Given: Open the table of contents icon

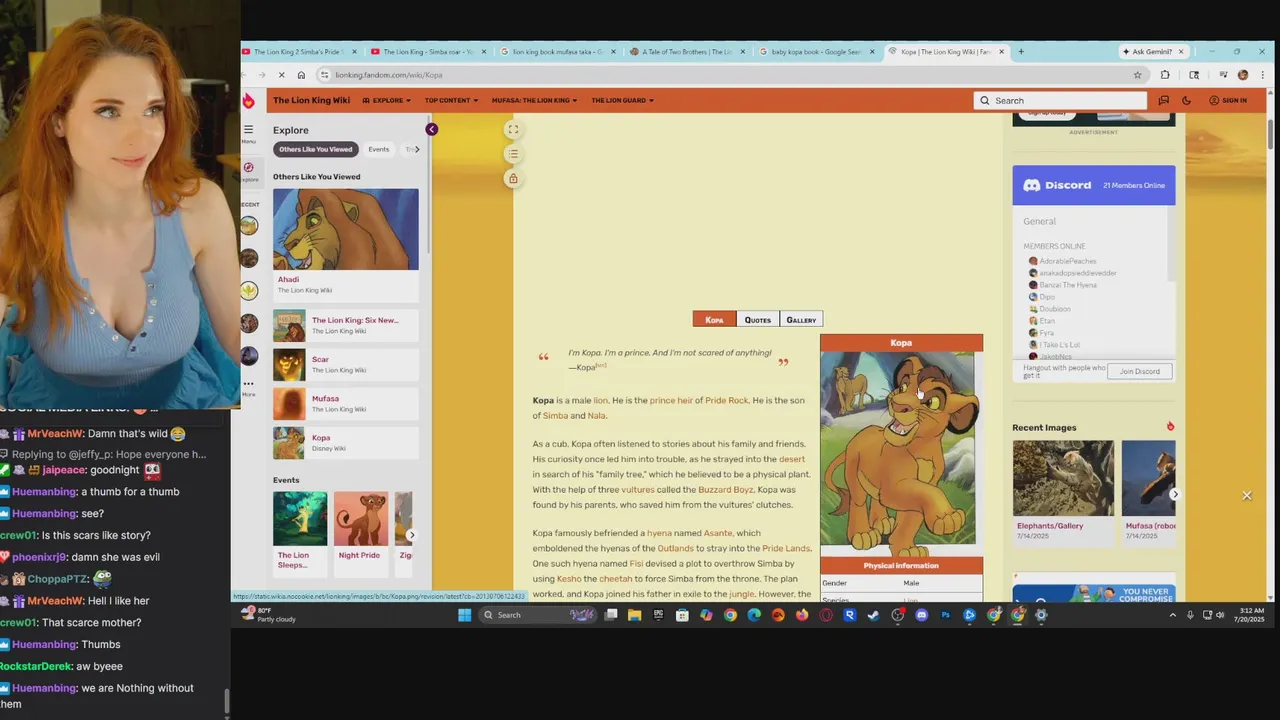Looking at the screenshot, I should (513, 154).
